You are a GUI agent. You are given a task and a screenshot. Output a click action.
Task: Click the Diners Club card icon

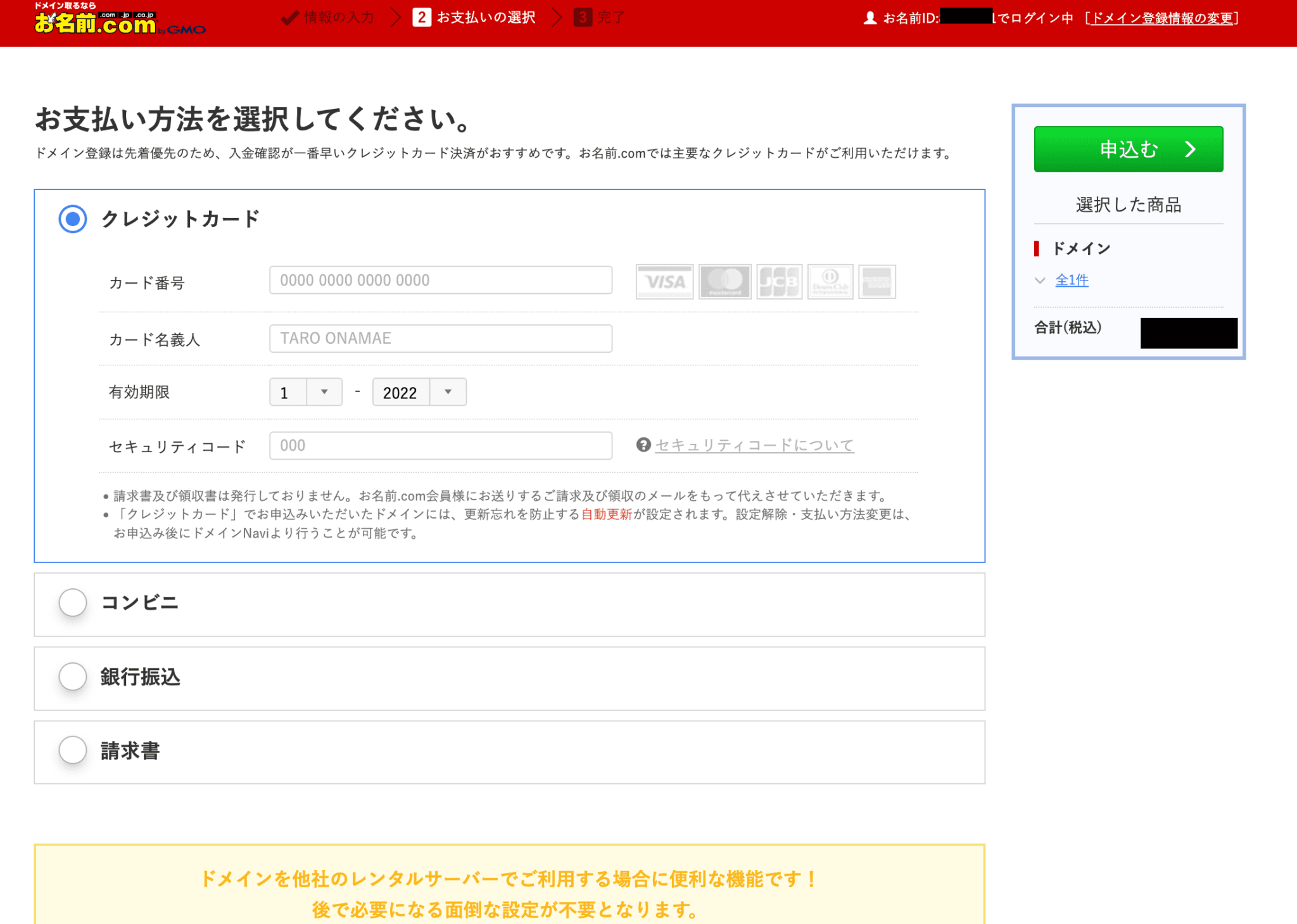[830, 281]
